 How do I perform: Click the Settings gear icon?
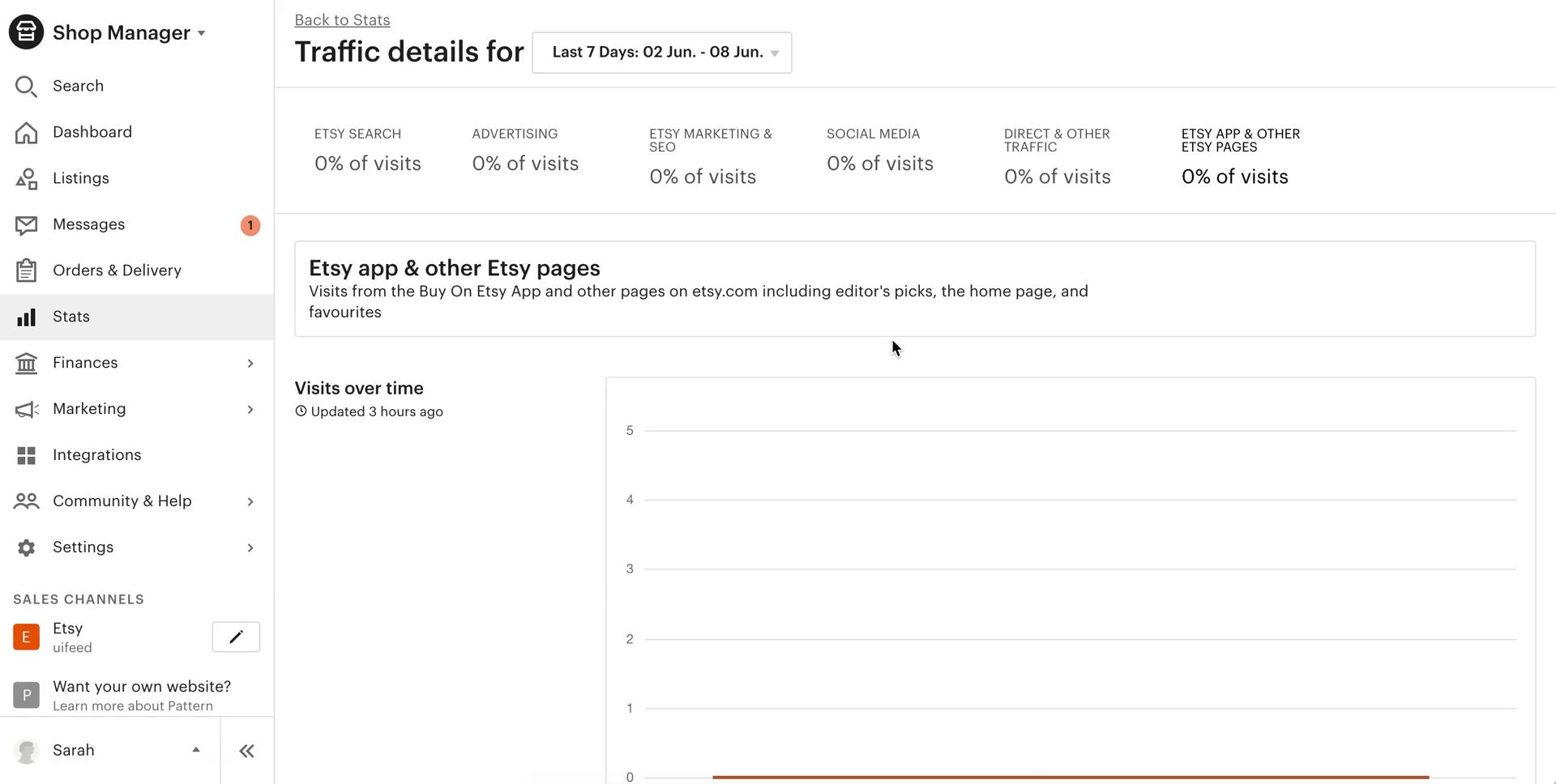tap(26, 548)
